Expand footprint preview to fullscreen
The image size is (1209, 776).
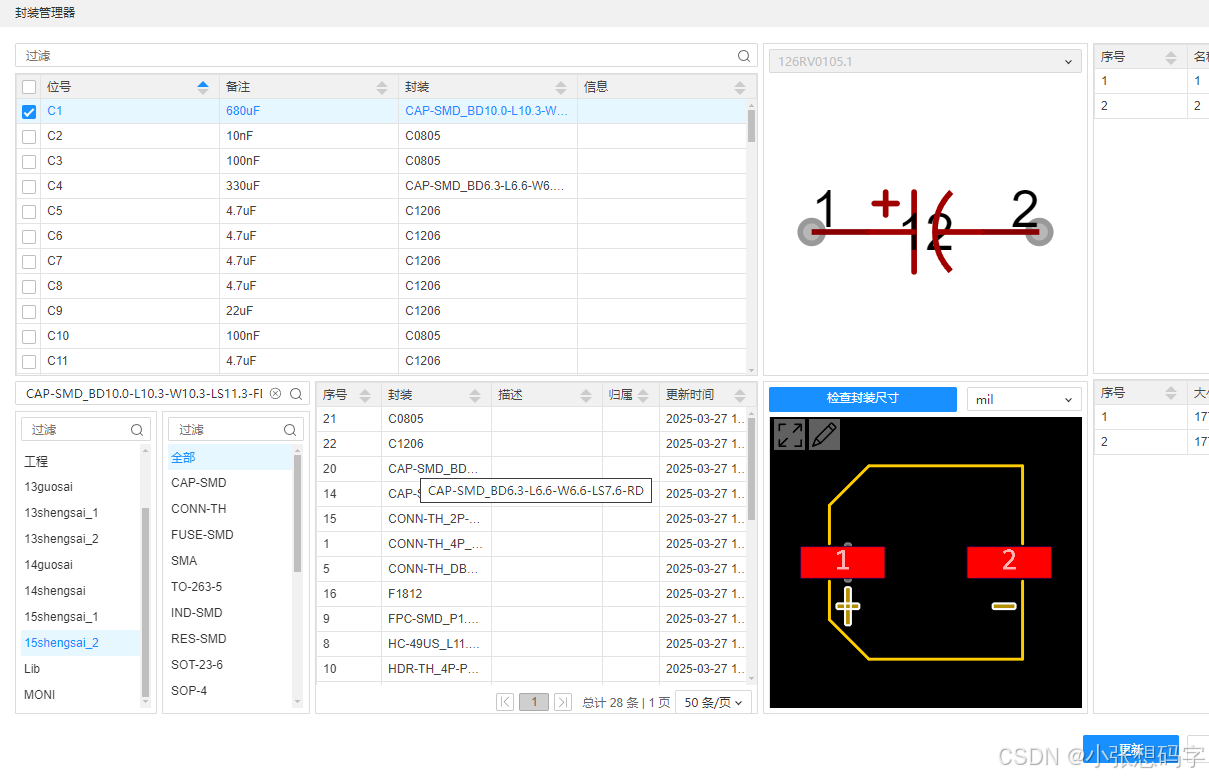[x=790, y=434]
